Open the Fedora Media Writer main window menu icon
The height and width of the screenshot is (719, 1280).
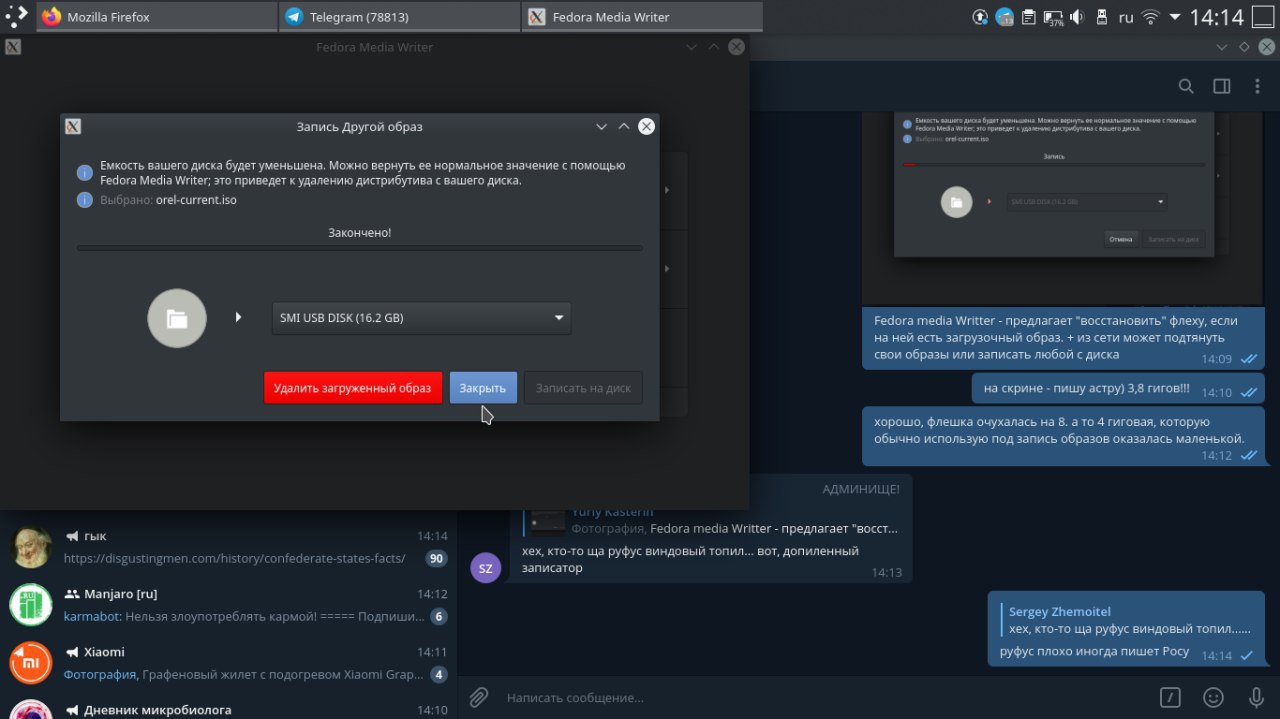click(13, 46)
